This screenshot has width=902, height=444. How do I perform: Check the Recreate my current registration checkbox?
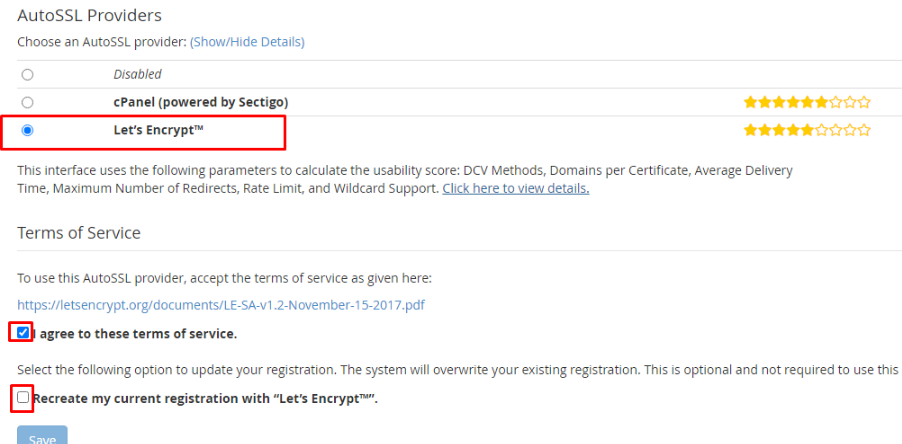click(x=23, y=397)
